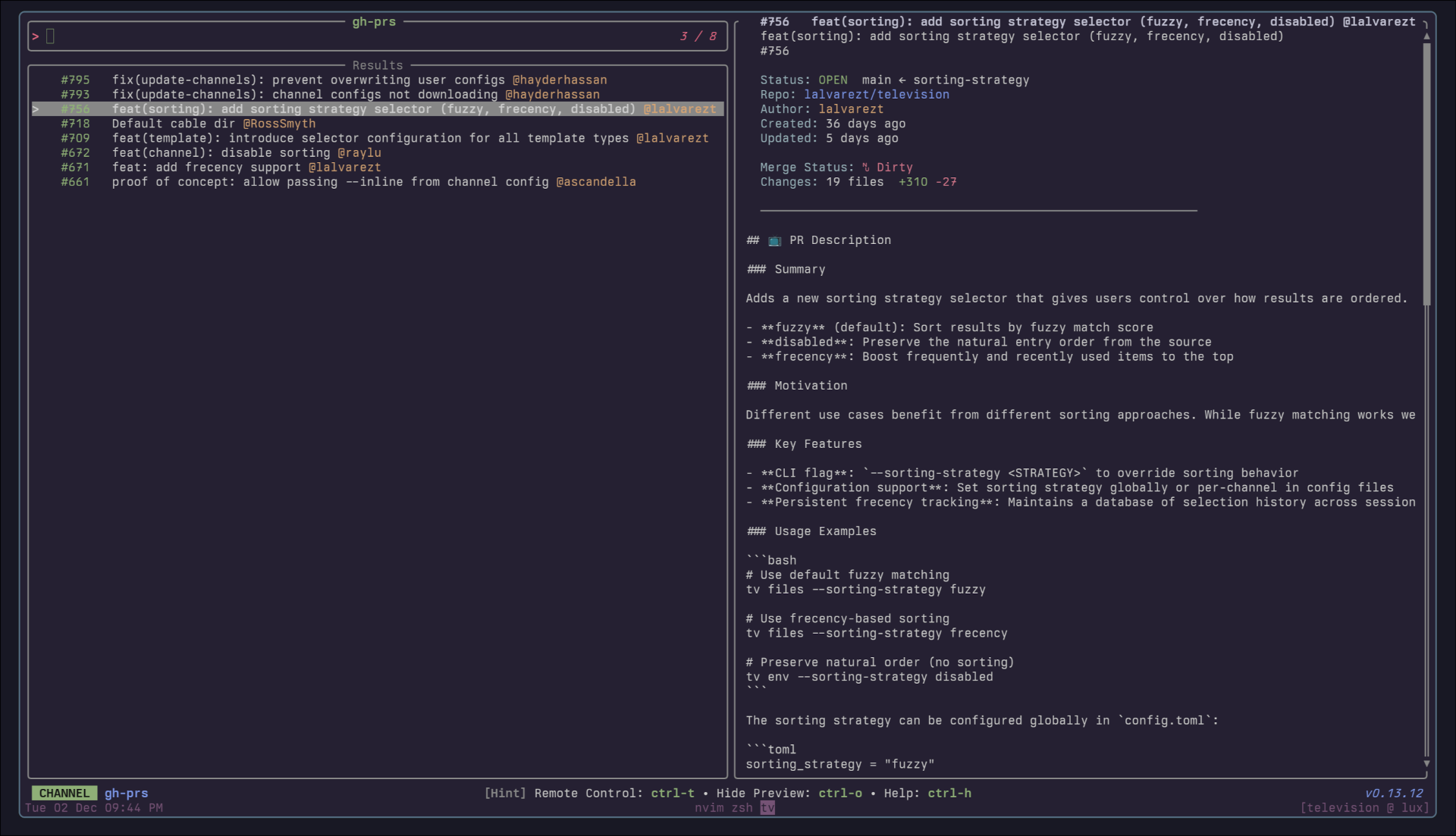Click the preview scrollbar up arrow

[x=1426, y=36]
